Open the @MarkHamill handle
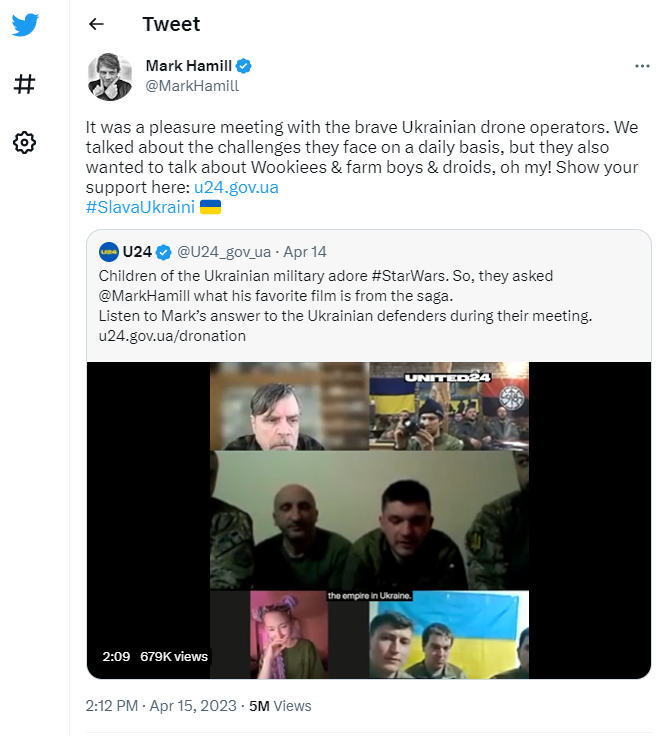The height and width of the screenshot is (736, 666). click(x=192, y=86)
